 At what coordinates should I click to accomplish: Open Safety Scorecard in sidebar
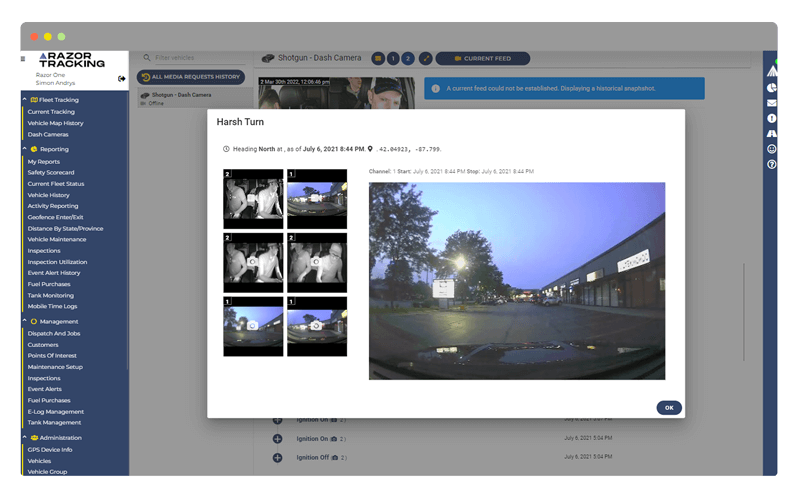51,172
